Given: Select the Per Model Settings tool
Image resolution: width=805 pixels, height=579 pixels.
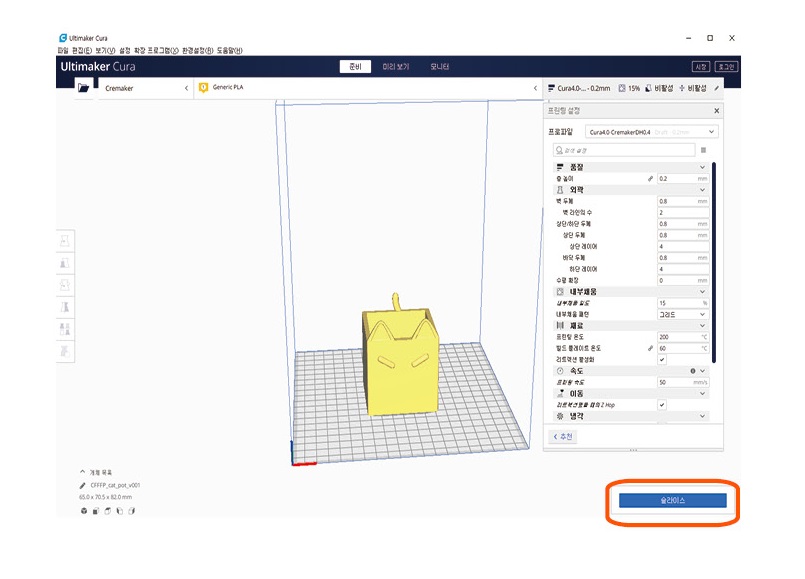Looking at the screenshot, I should pos(65,329).
